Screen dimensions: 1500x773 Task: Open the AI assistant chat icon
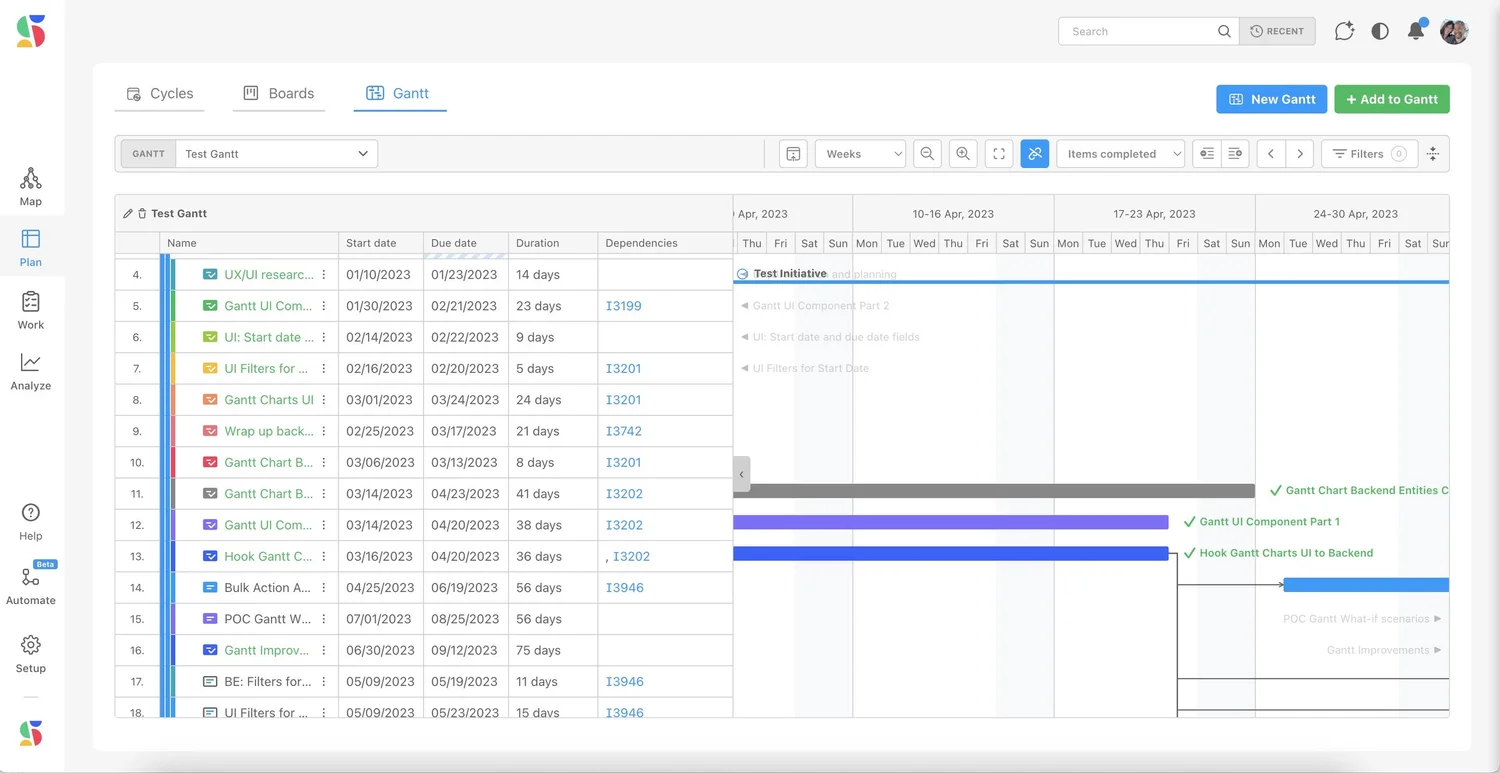click(x=1344, y=31)
